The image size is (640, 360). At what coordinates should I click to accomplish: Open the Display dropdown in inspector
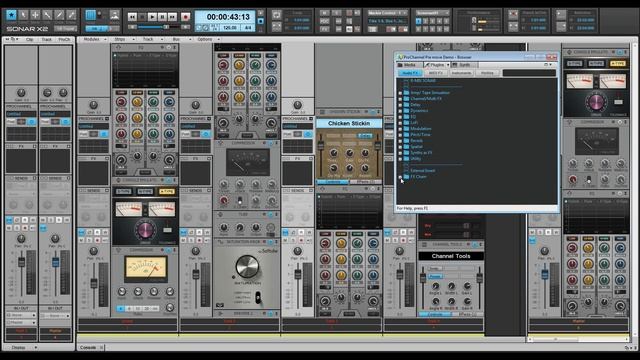[21, 348]
